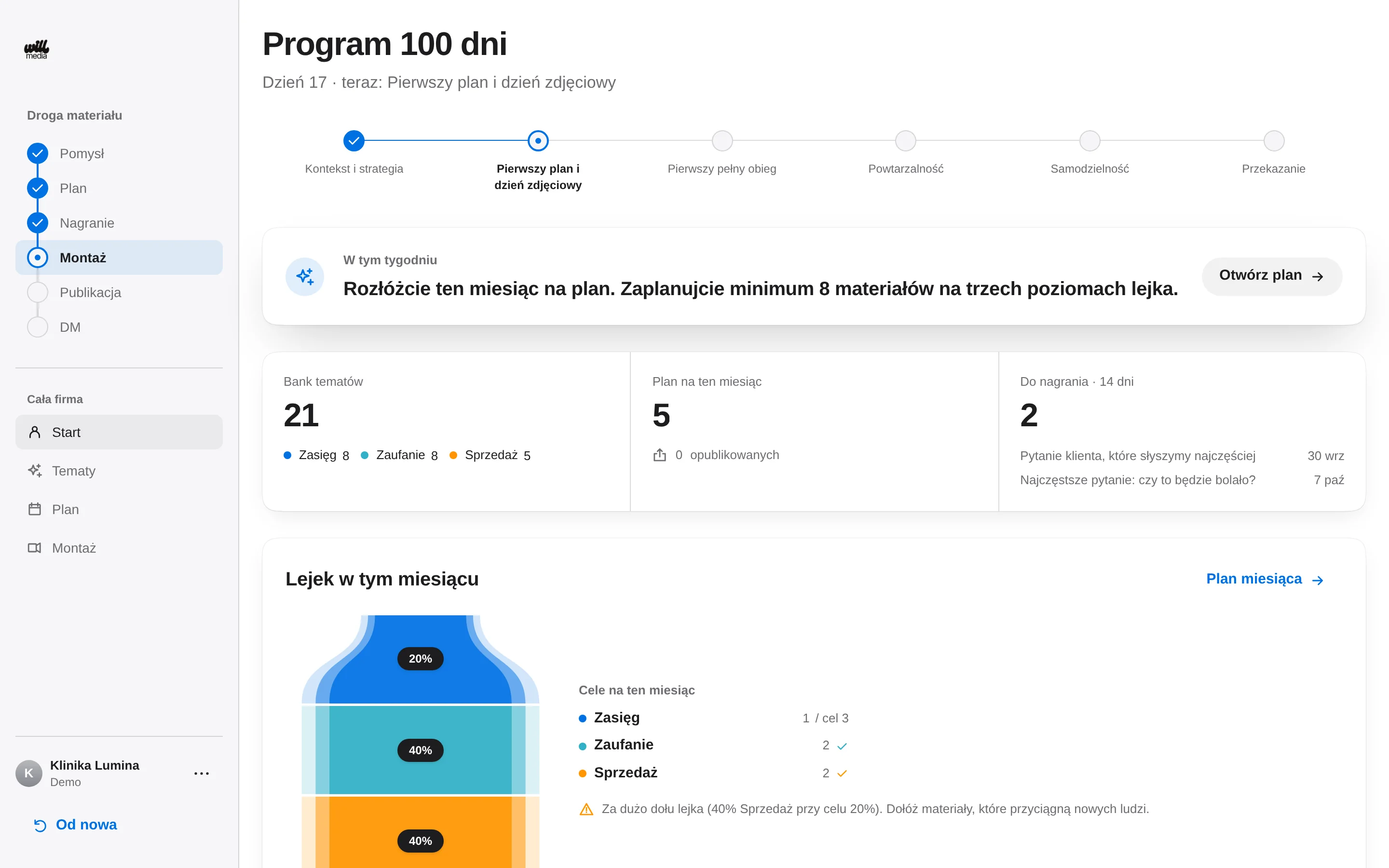The height and width of the screenshot is (868, 1389).
Task: Click the Otwórz plan button
Action: coord(1271,276)
